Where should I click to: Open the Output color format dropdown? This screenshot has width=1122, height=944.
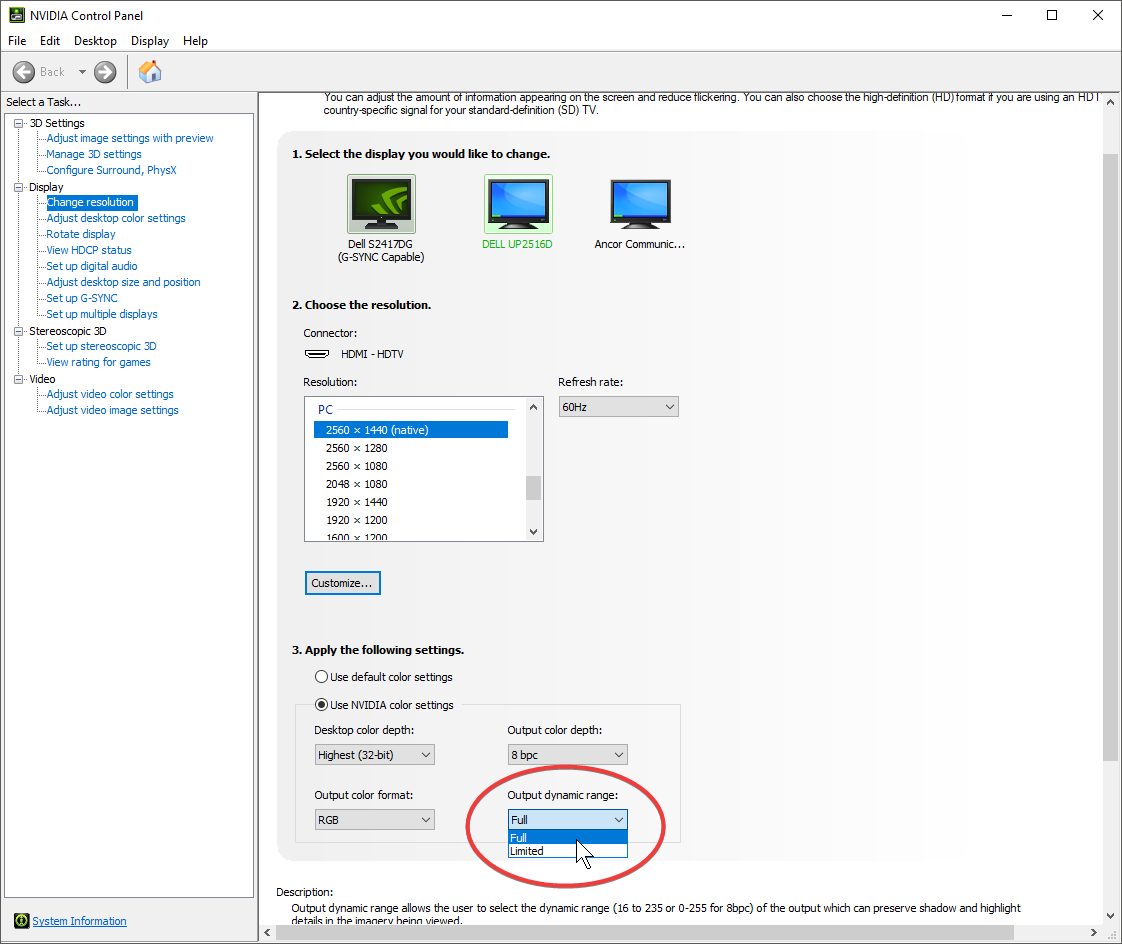tap(375, 820)
